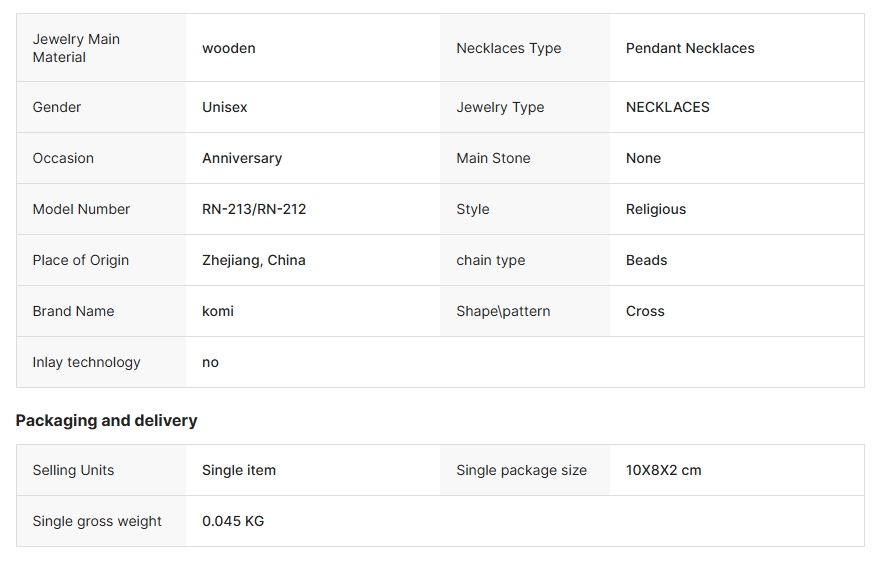Click the brand name "komi"
Viewport: 885px width, 565px height.
pyautogui.click(x=218, y=311)
